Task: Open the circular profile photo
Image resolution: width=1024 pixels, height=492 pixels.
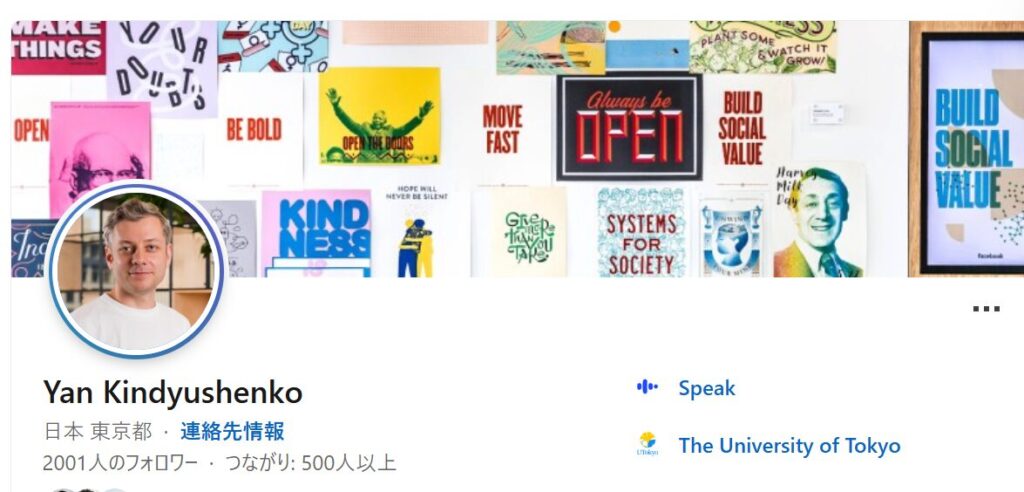Action: 137,270
